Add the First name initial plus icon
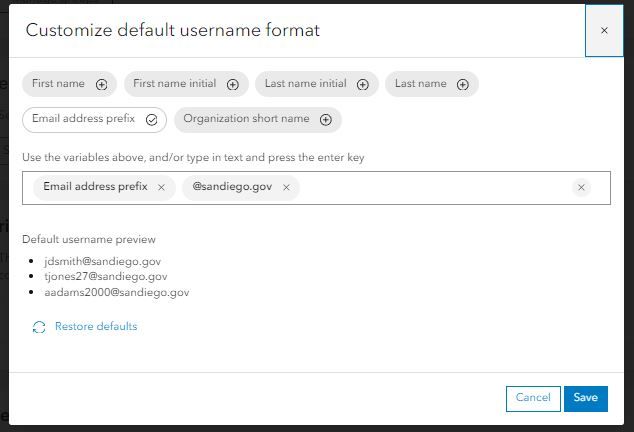The height and width of the screenshot is (432, 634). [x=232, y=85]
